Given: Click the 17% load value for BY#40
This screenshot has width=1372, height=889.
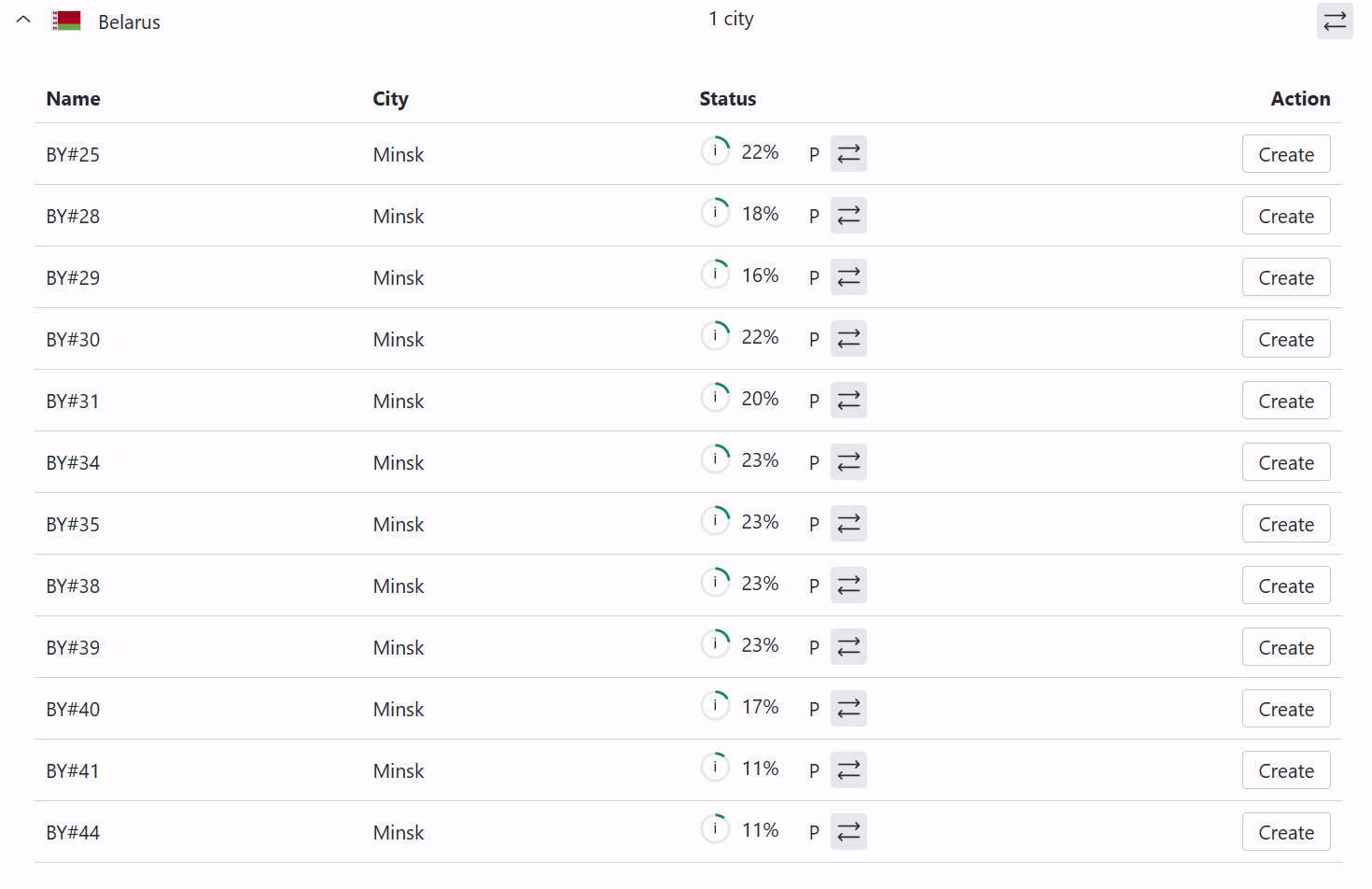Looking at the screenshot, I should pos(760,707).
